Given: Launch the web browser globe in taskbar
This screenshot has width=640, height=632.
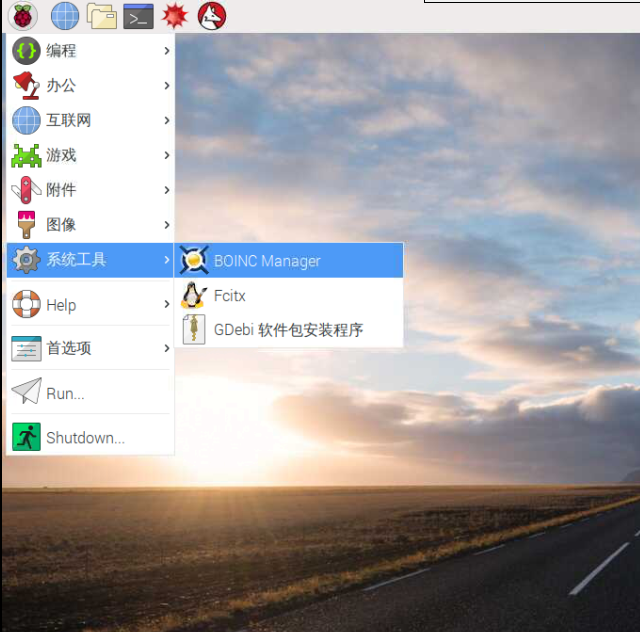Looking at the screenshot, I should (65, 16).
